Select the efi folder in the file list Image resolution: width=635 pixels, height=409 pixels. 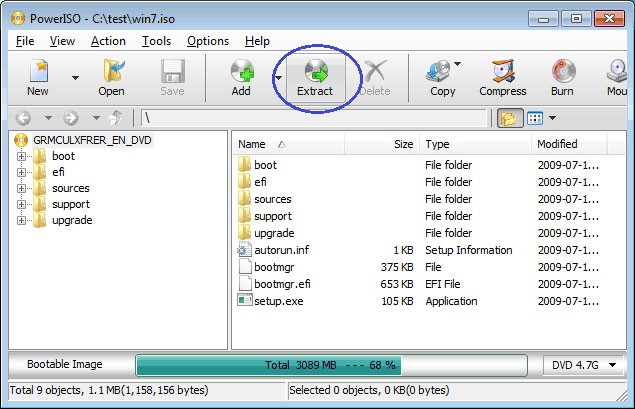point(260,182)
